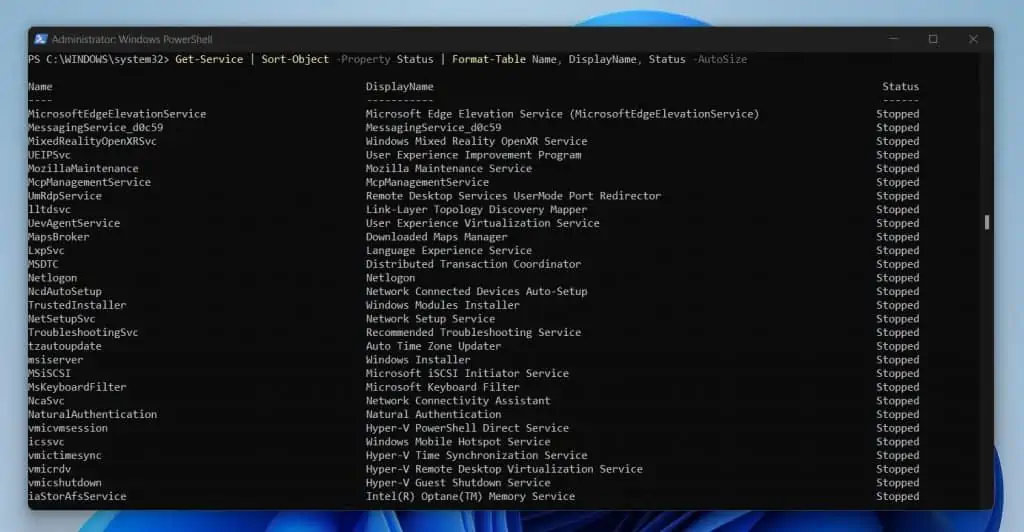Click the MsKeyboardFilter service name

[77, 388]
